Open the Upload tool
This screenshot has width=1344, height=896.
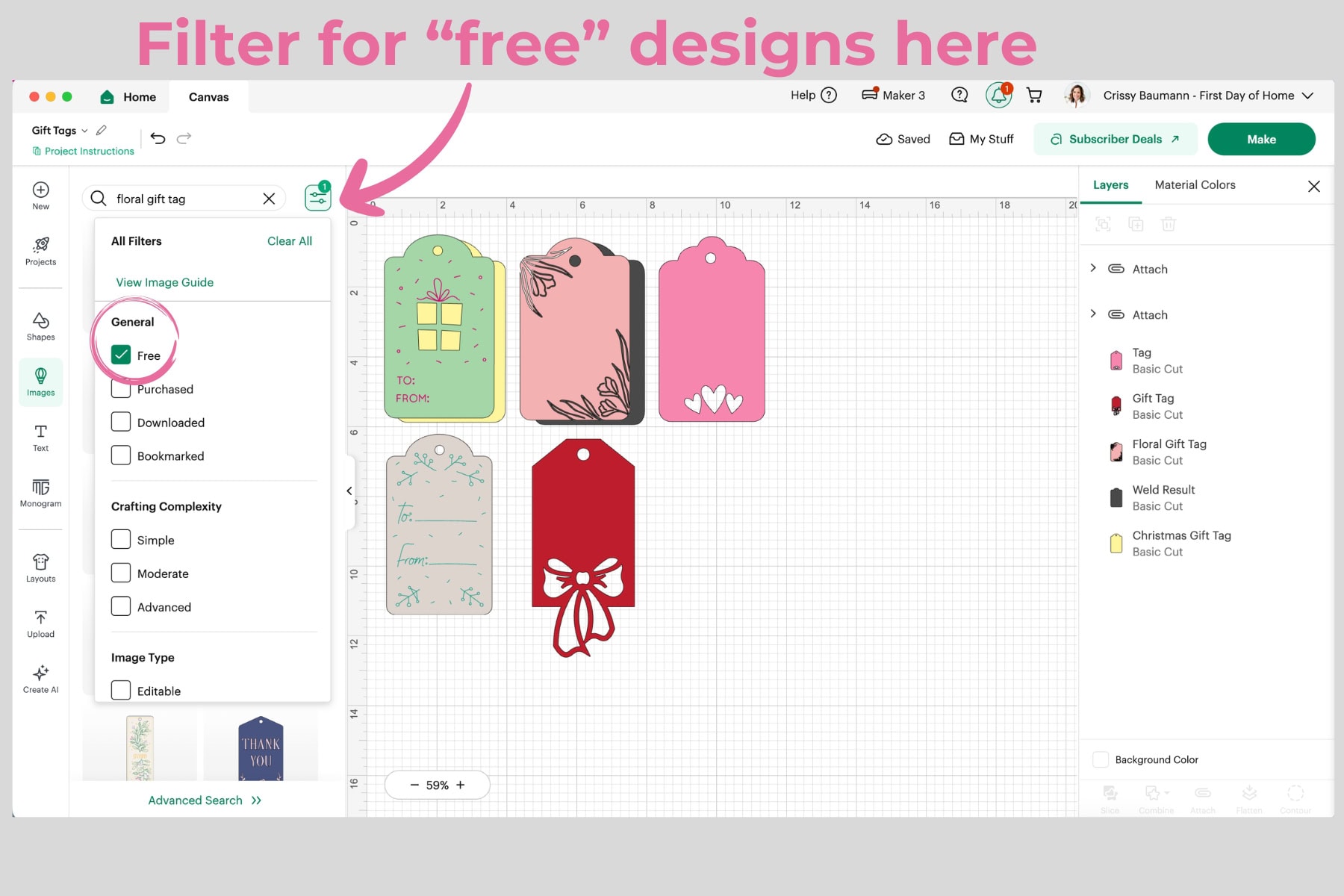click(40, 624)
